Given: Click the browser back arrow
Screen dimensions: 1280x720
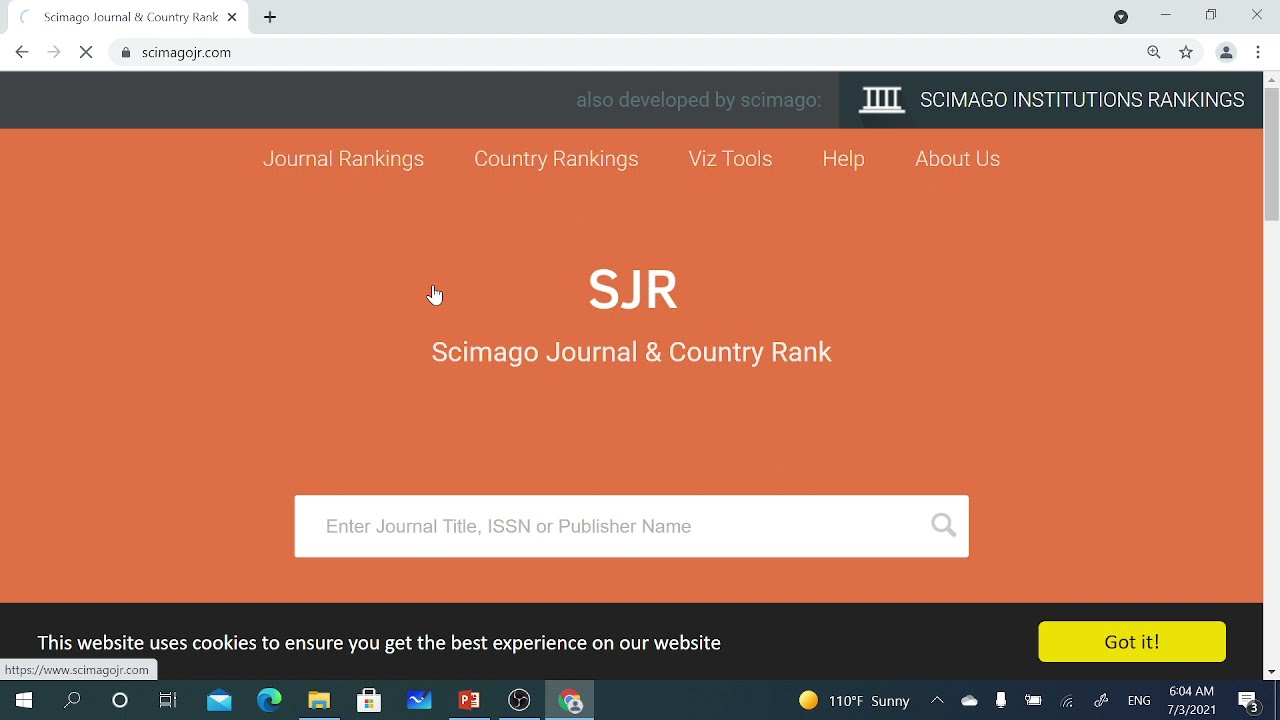Looking at the screenshot, I should 22,52.
